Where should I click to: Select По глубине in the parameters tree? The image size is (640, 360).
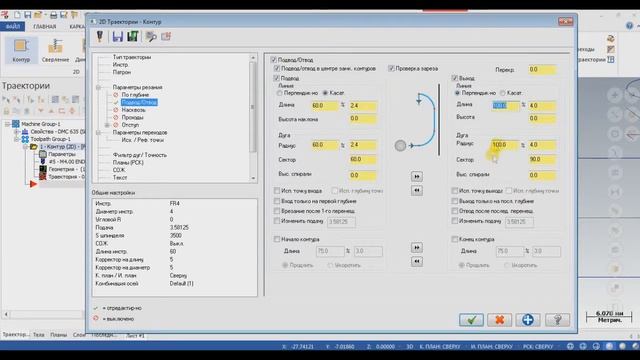[135, 95]
